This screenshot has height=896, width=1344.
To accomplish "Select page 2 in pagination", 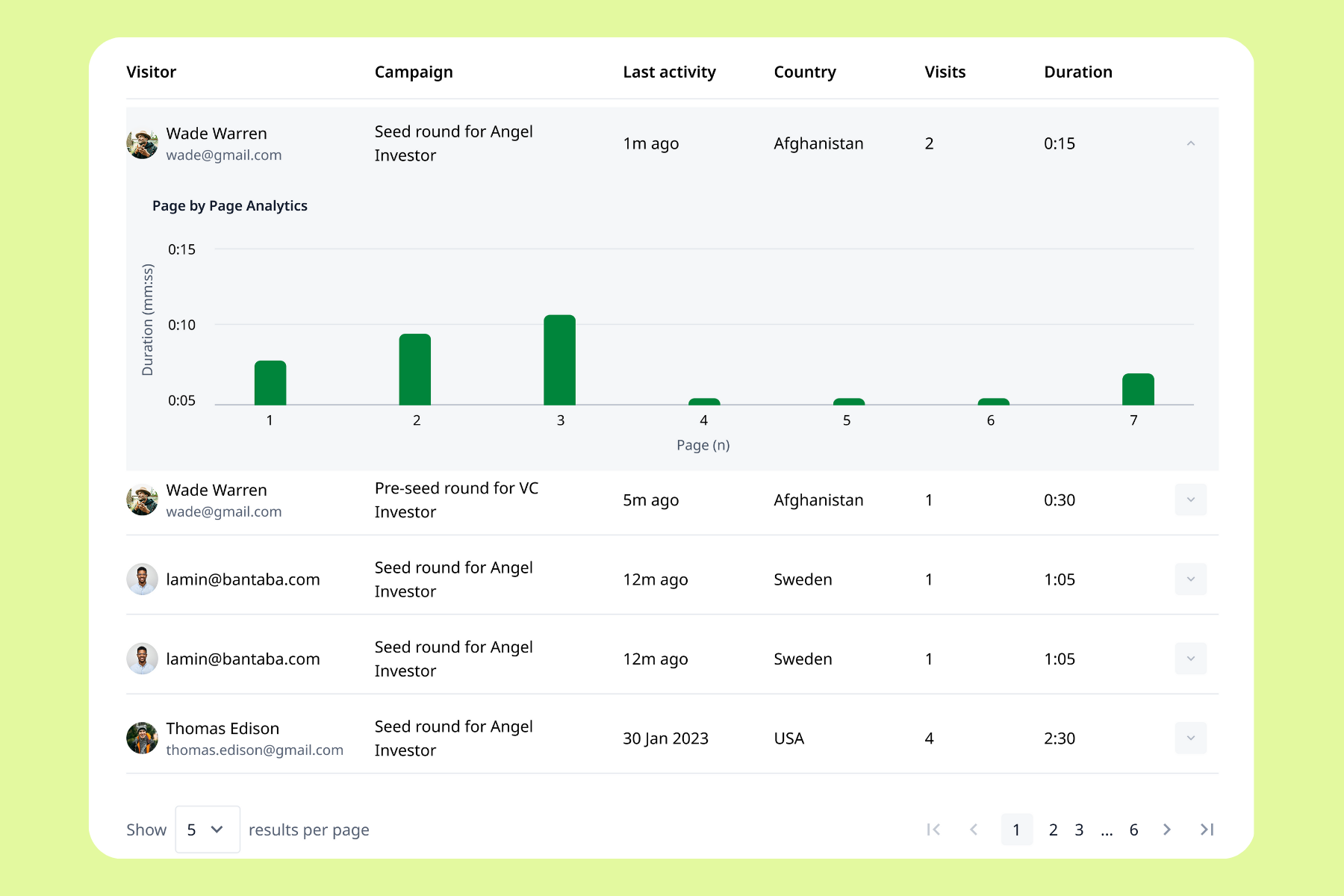I will tap(1053, 830).
